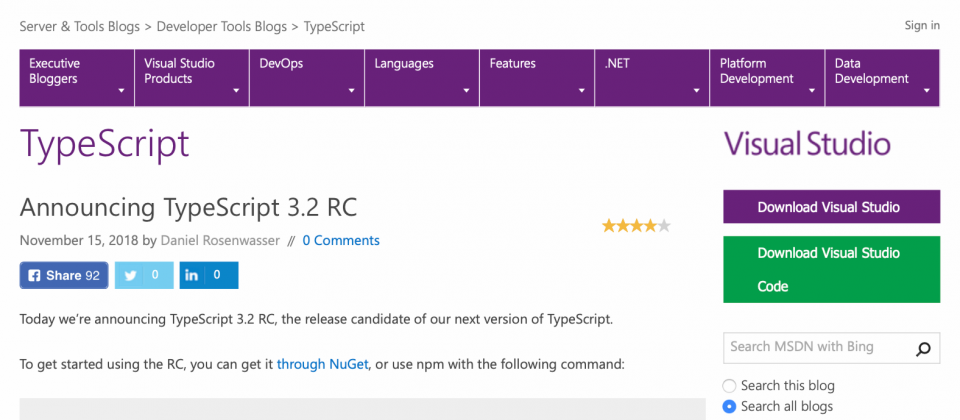Click the Search MSDN with Bing field
960x420 pixels.
pyautogui.click(x=819, y=348)
